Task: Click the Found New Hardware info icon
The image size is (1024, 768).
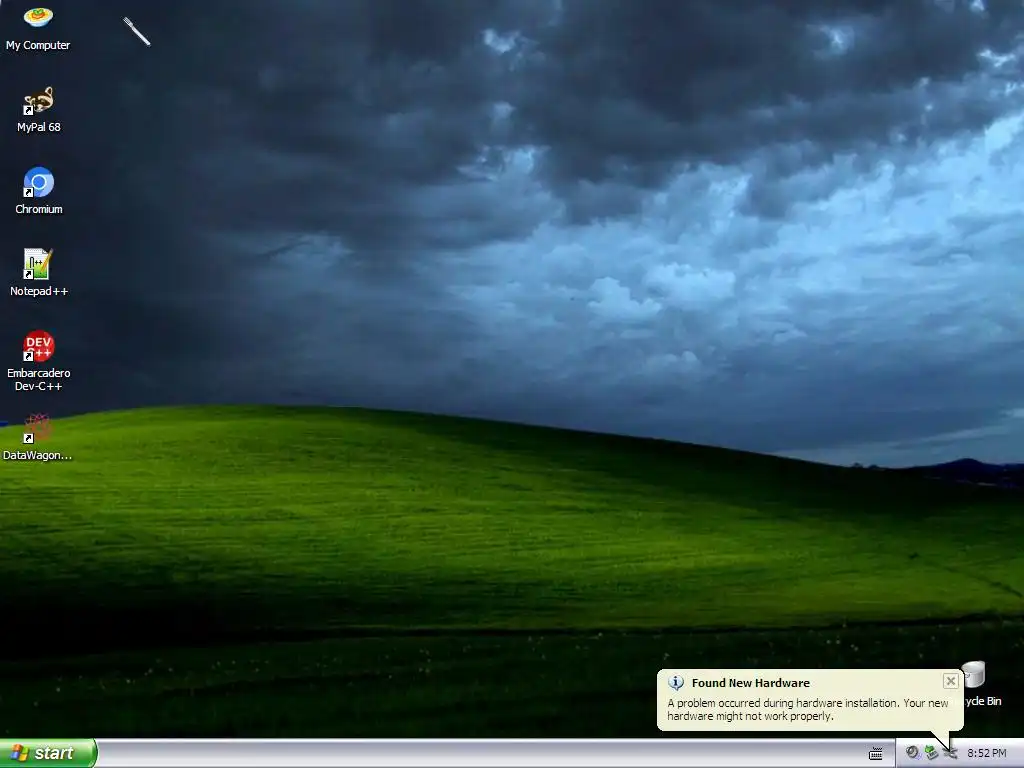Action: pos(676,682)
